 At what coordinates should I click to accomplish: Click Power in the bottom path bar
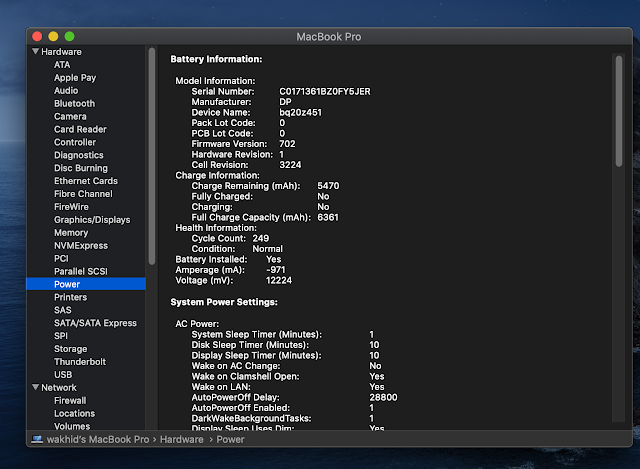click(x=230, y=440)
